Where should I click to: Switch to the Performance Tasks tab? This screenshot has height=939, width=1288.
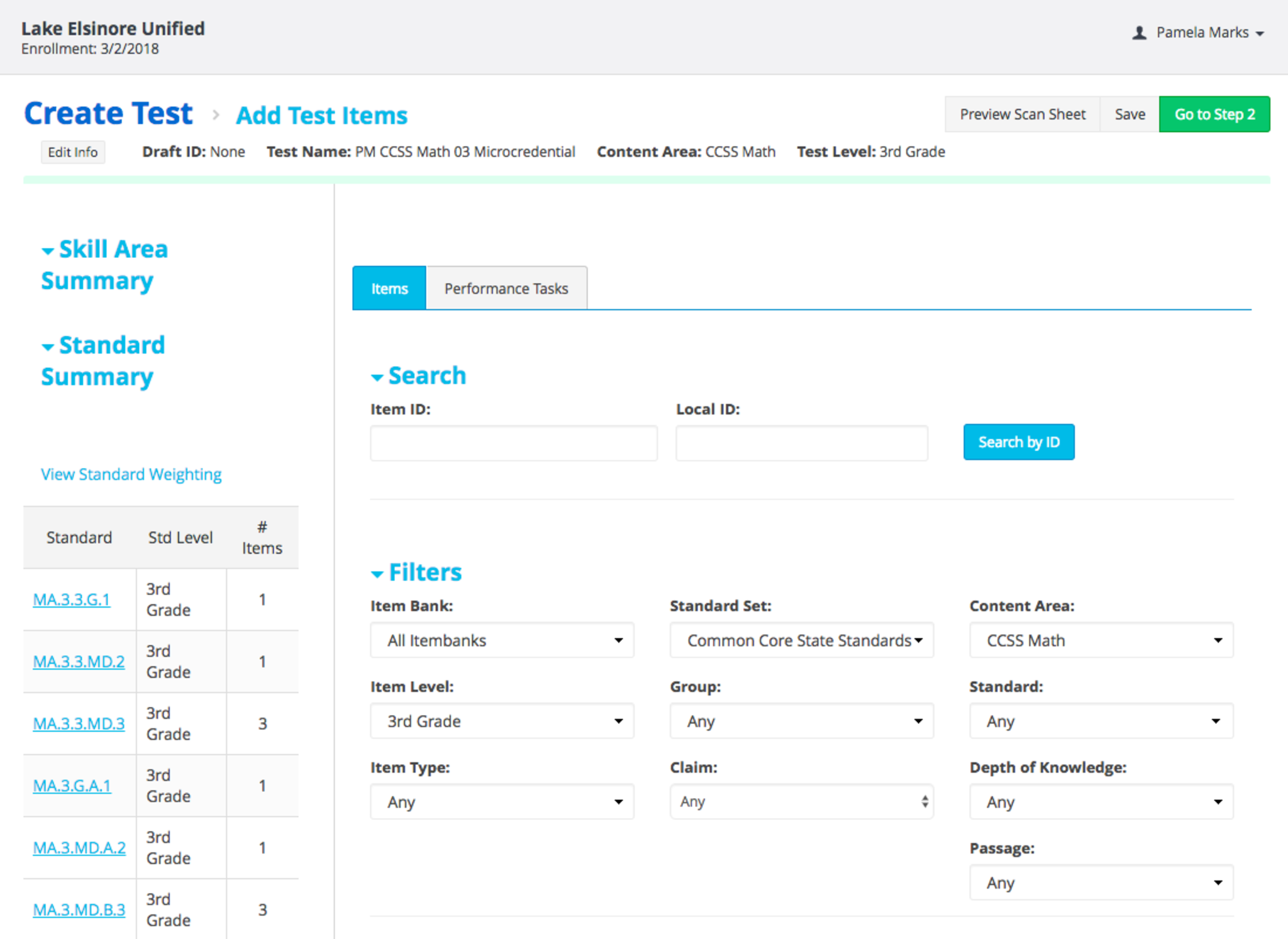[506, 289]
